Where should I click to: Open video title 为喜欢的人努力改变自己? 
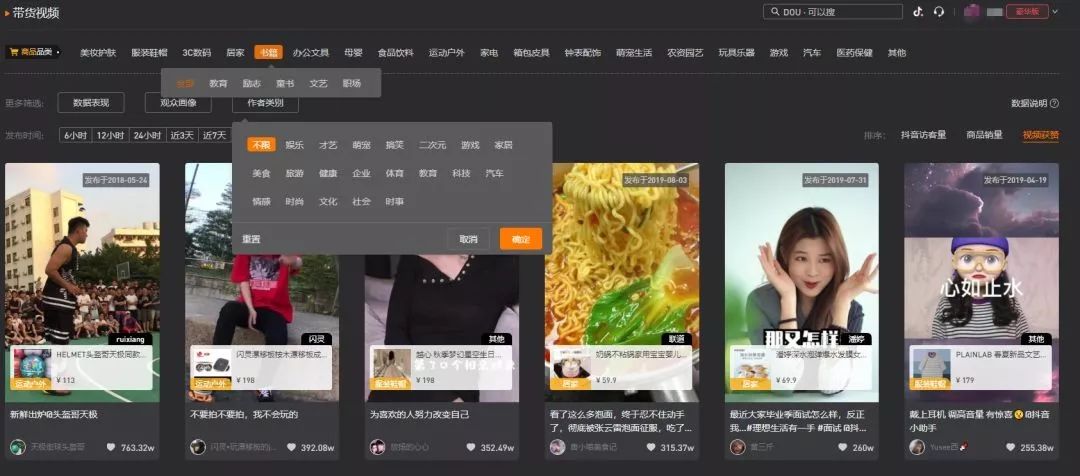click(419, 415)
